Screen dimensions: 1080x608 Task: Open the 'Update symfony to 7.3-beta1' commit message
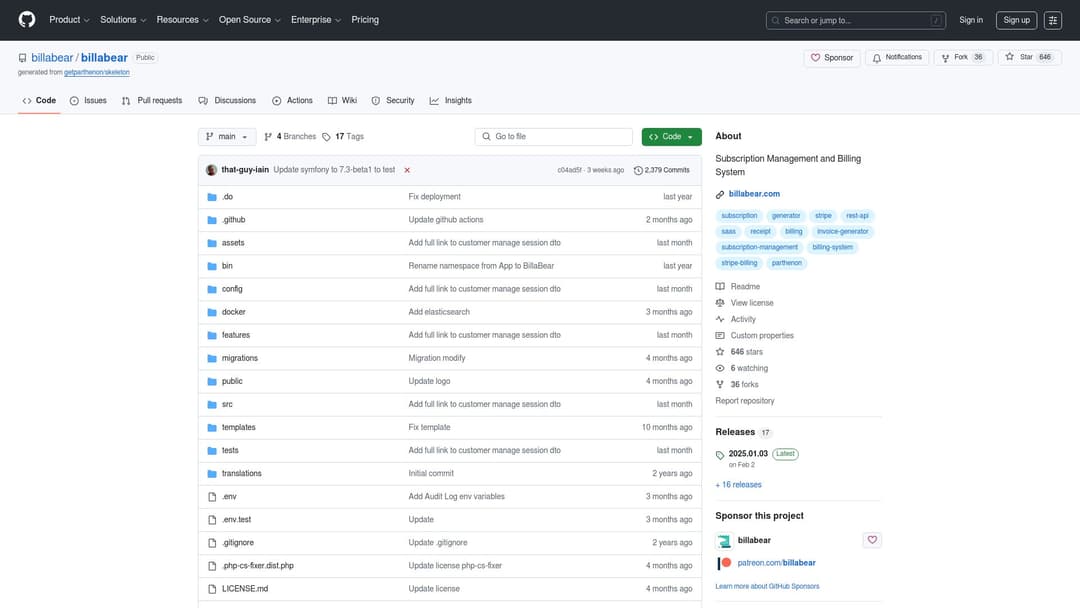click(x=334, y=170)
